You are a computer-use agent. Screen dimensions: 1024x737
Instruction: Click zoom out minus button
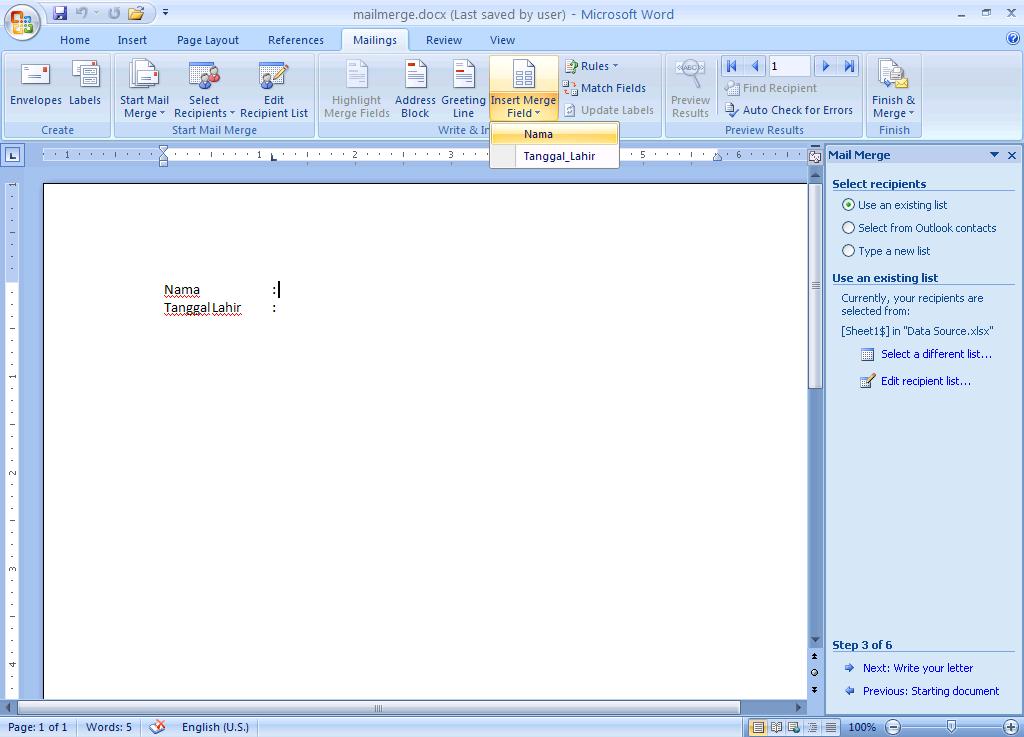[893, 727]
